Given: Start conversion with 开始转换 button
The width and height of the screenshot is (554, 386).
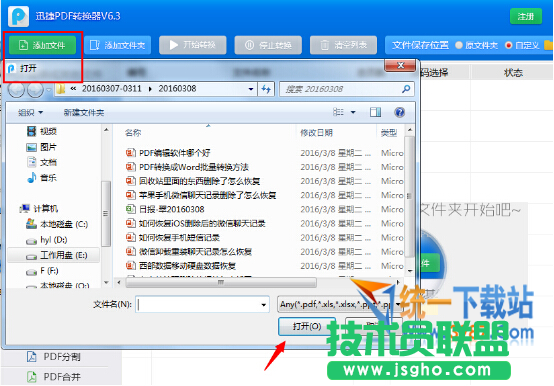Looking at the screenshot, I should coord(193,45).
